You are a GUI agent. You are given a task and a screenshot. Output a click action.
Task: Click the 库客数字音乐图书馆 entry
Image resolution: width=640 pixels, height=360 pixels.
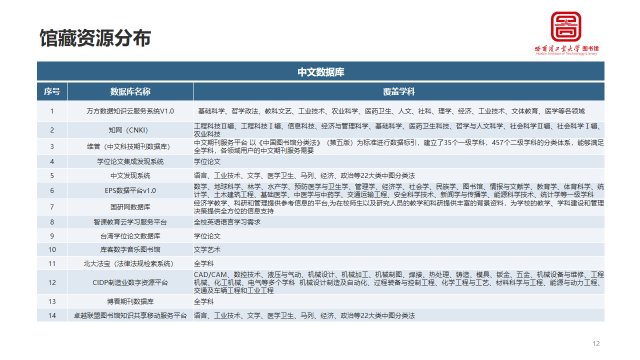(130, 249)
